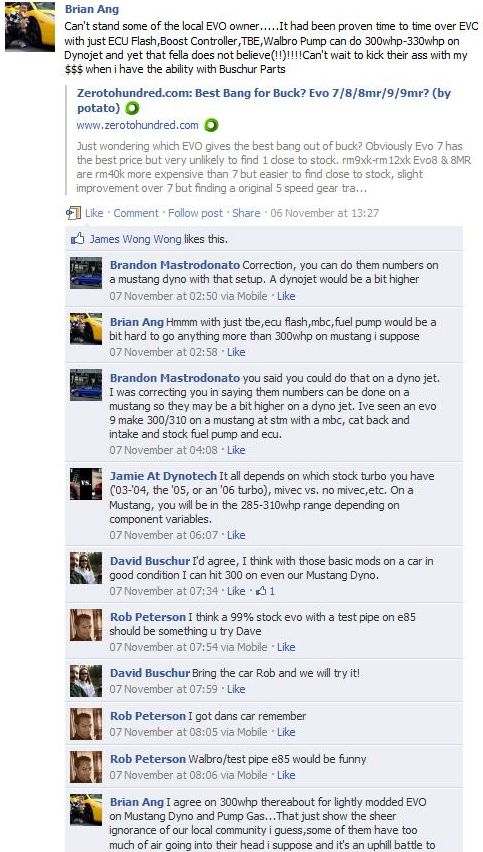Click green icon beside www.zerotohundred.com
The width and height of the screenshot is (483, 852).
pos(211,126)
